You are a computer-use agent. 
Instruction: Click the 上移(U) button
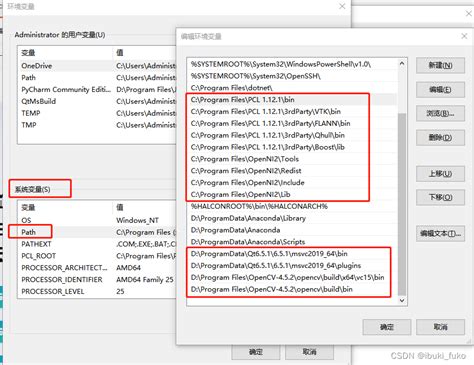pos(440,174)
